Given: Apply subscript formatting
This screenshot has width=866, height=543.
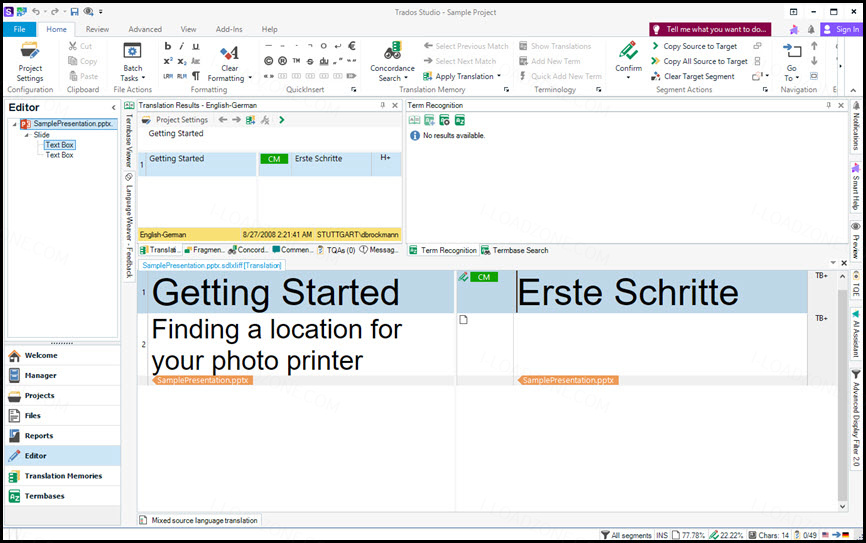Looking at the screenshot, I should pyautogui.click(x=182, y=61).
